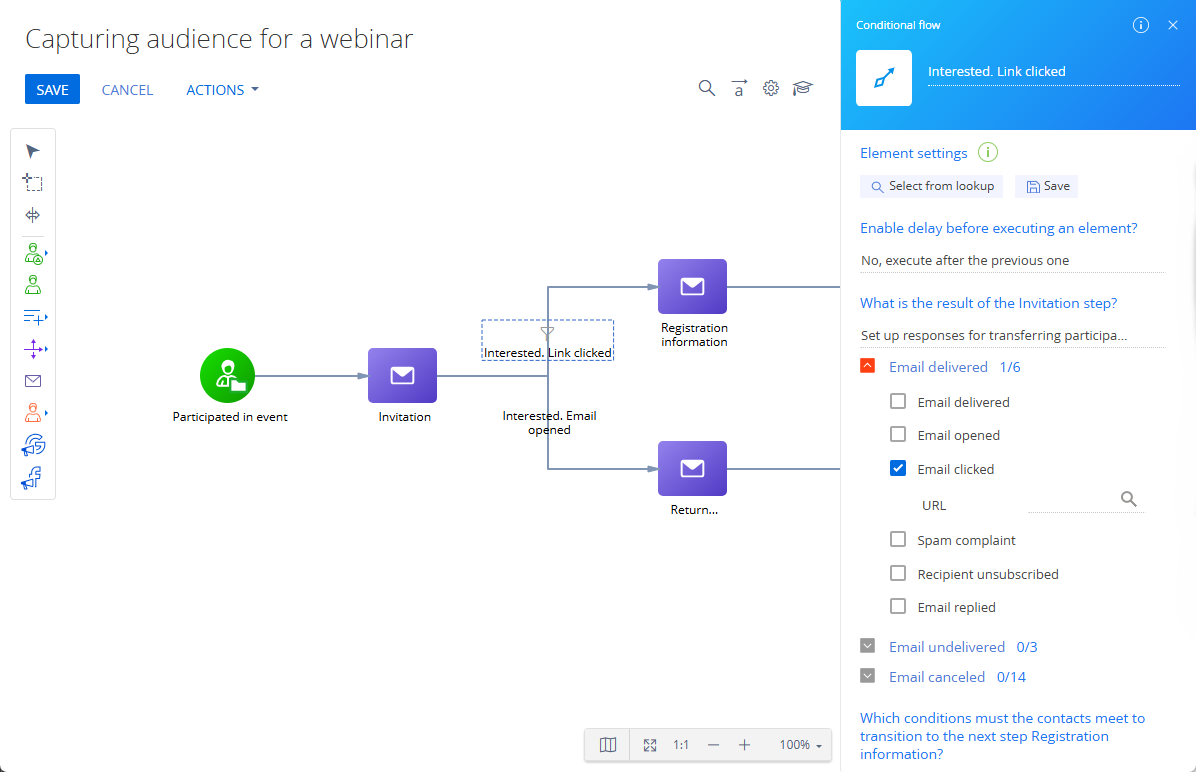The image size is (1196, 772).
Task: Pick the Facebook megaphone element icon
Action: pos(32,478)
